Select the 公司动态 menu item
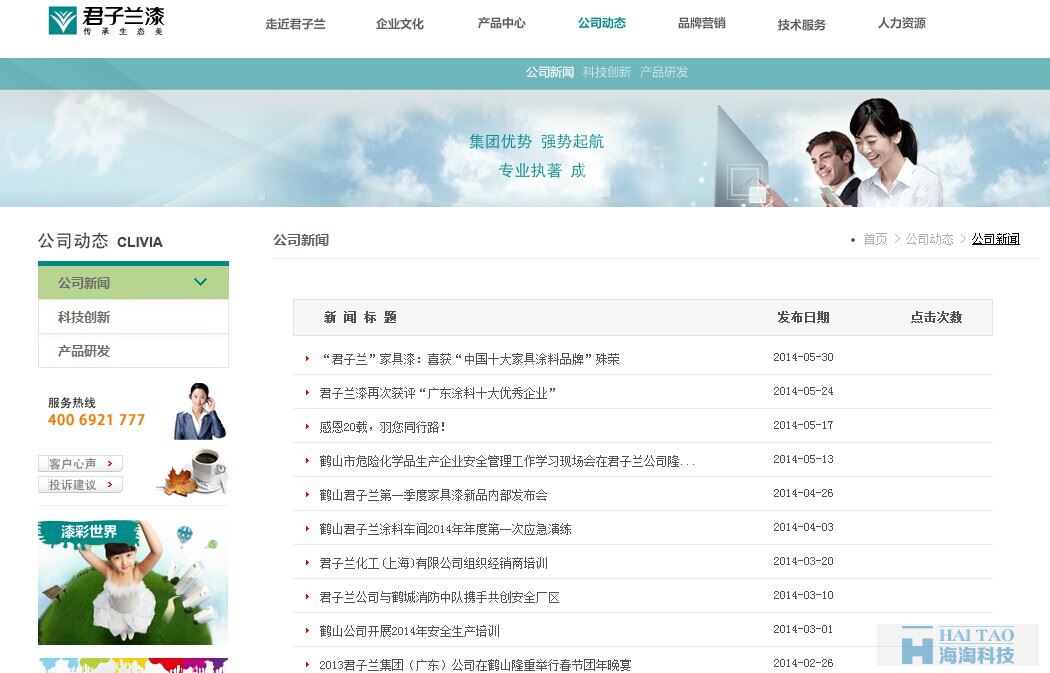 602,23
